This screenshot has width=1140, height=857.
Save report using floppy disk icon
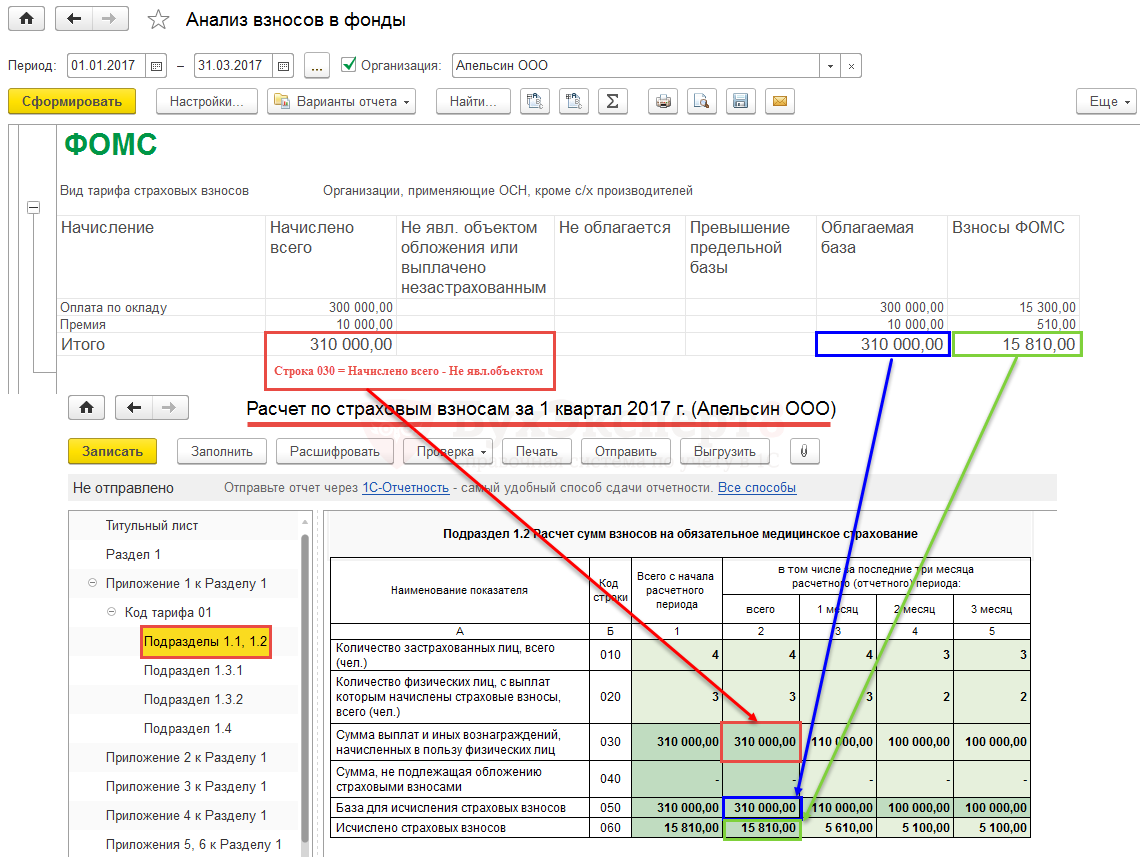click(741, 101)
